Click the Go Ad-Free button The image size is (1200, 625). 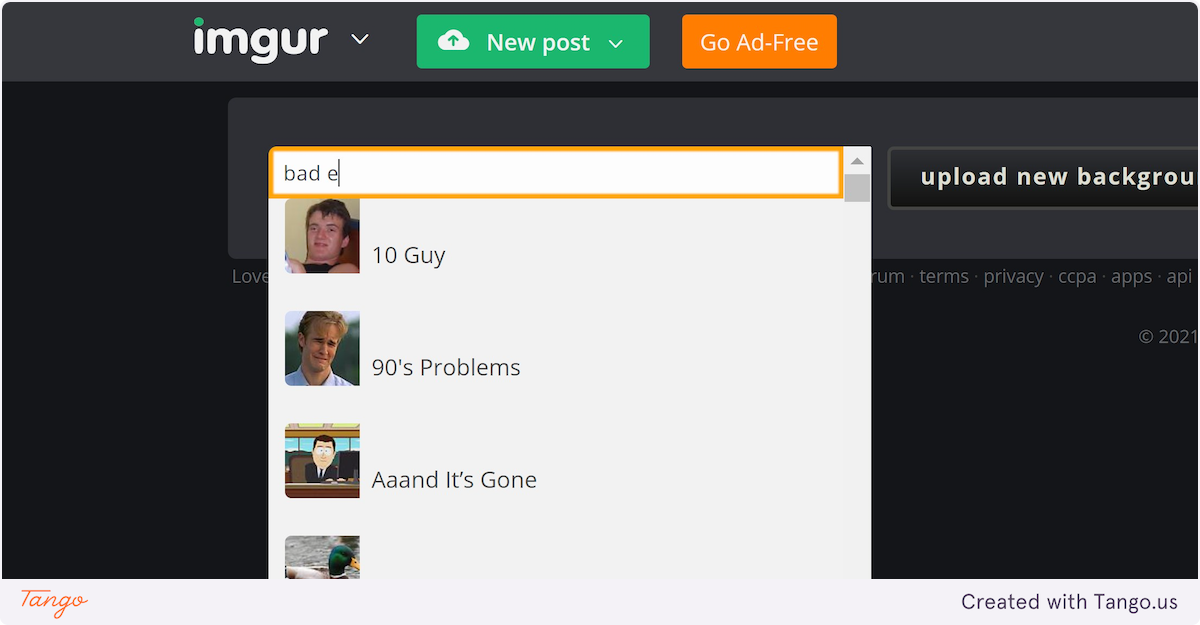(759, 42)
